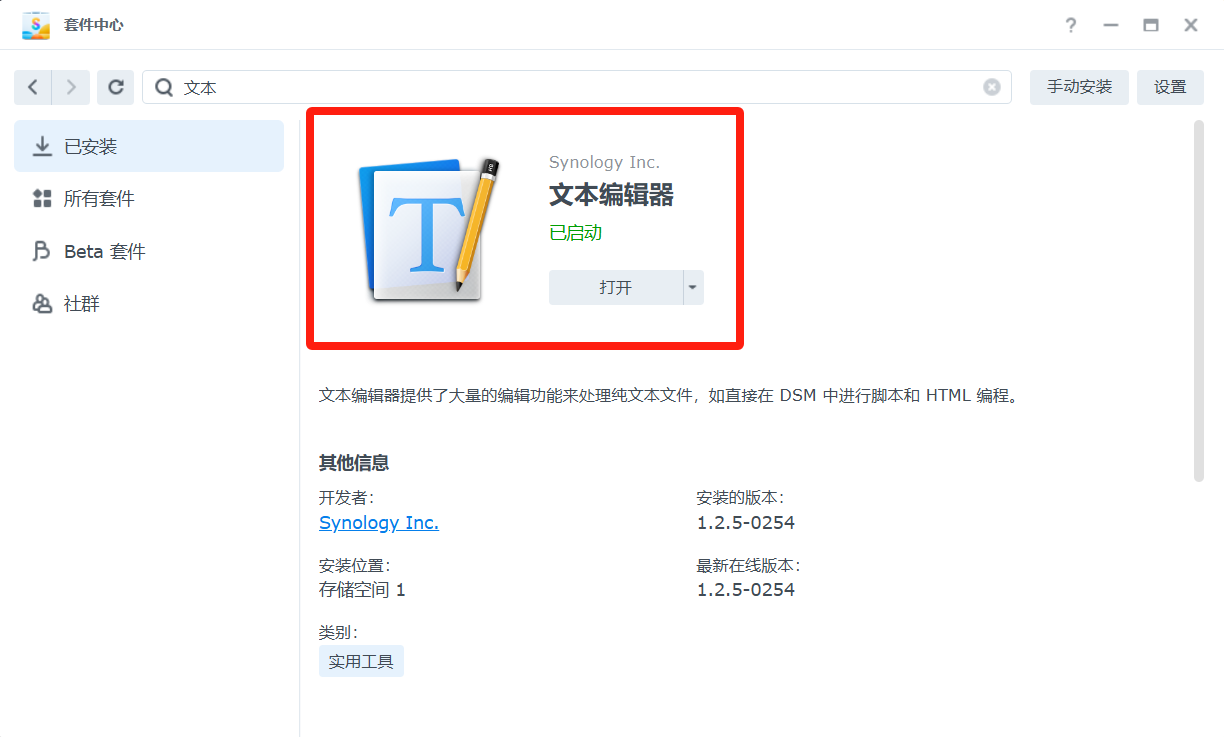Viewport: 1224px width, 737px height.
Task: Click in the search input field
Action: (x=580, y=88)
